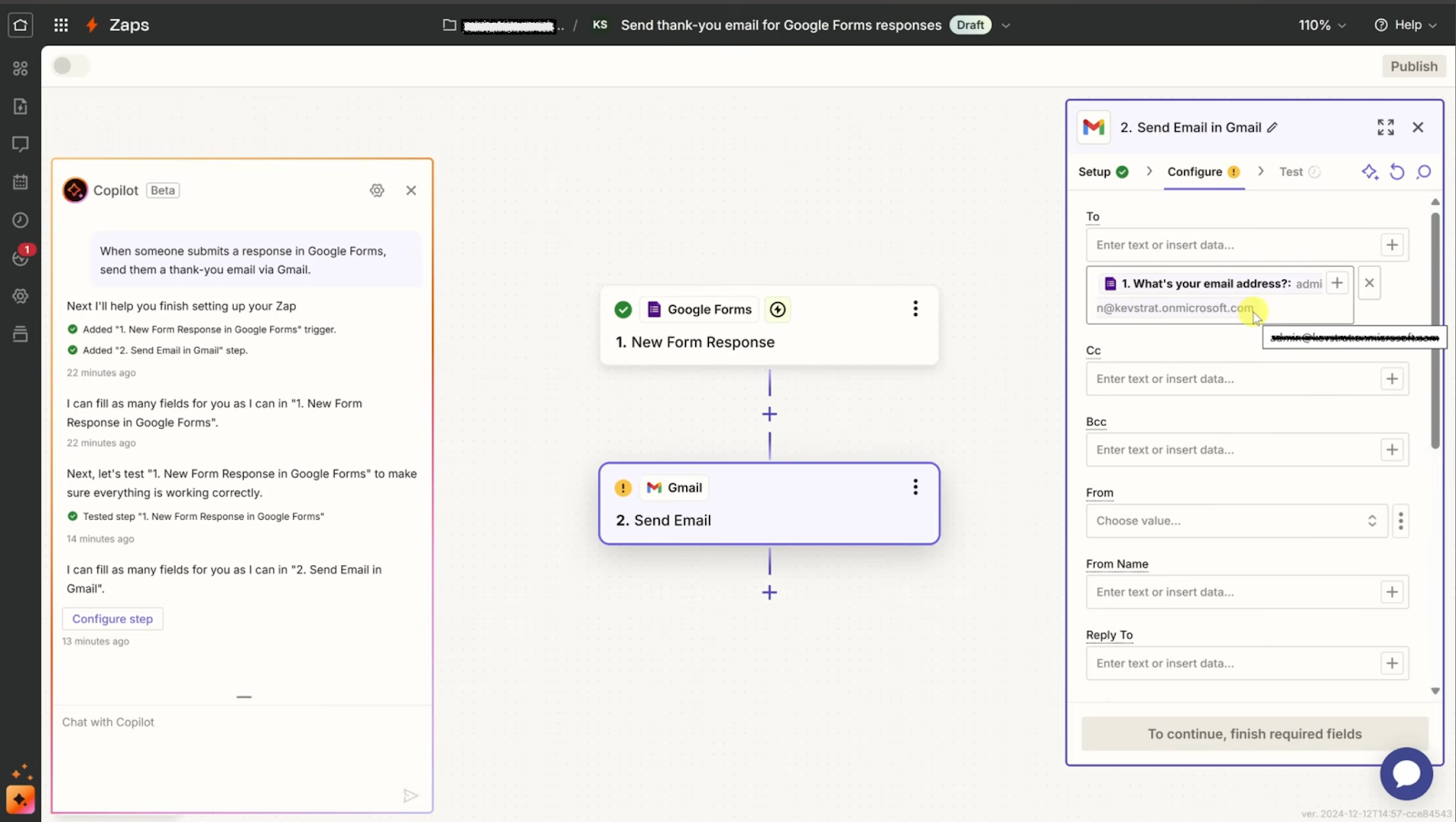
Task: Open the From Choose value dropdown
Action: tap(1237, 521)
